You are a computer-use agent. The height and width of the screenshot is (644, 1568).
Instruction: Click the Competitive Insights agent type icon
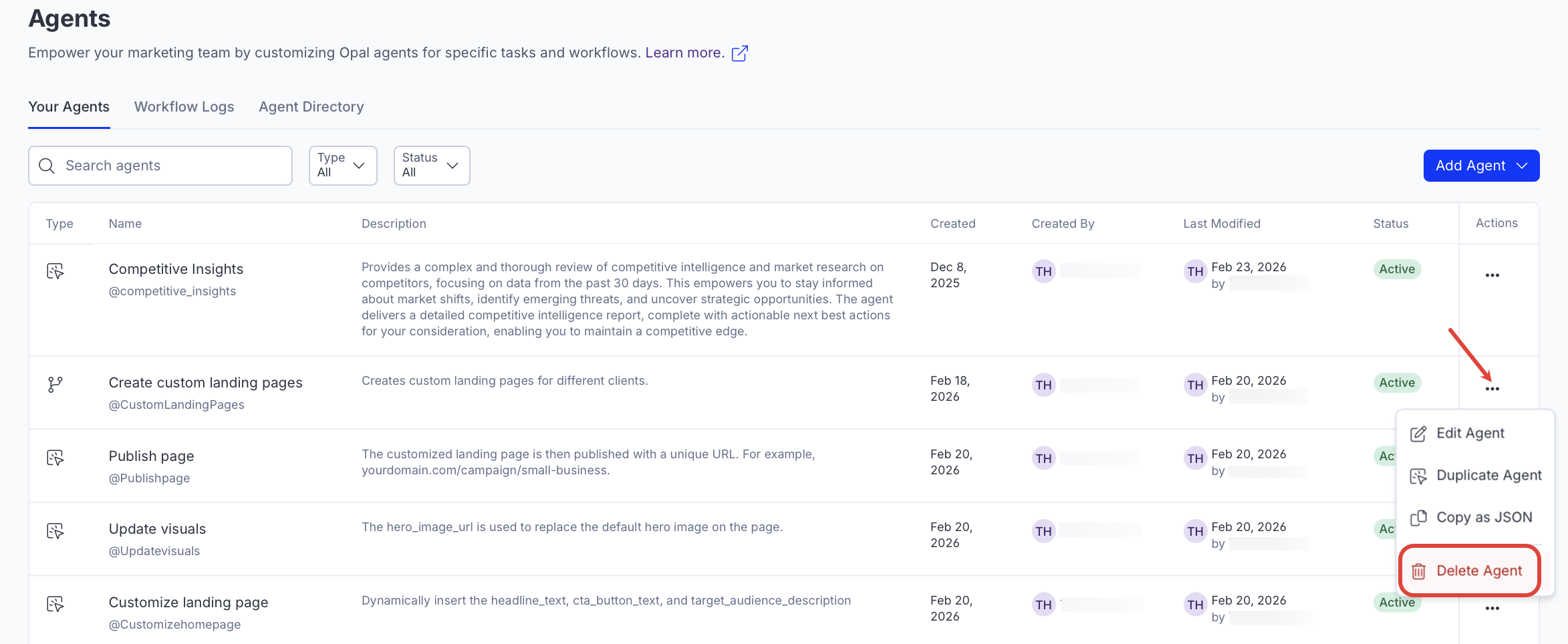55,271
